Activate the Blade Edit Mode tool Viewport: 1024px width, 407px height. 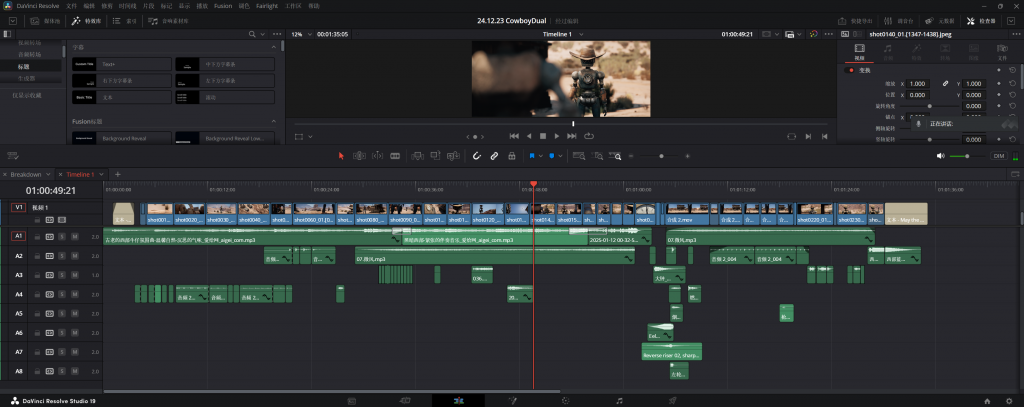(394, 156)
